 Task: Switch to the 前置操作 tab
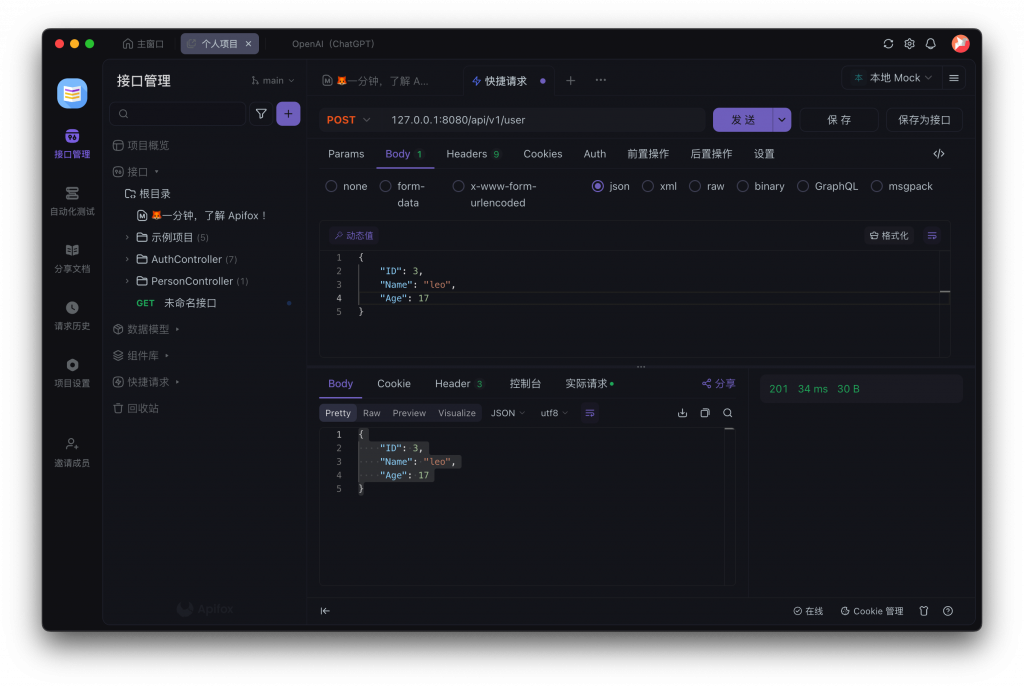point(648,154)
